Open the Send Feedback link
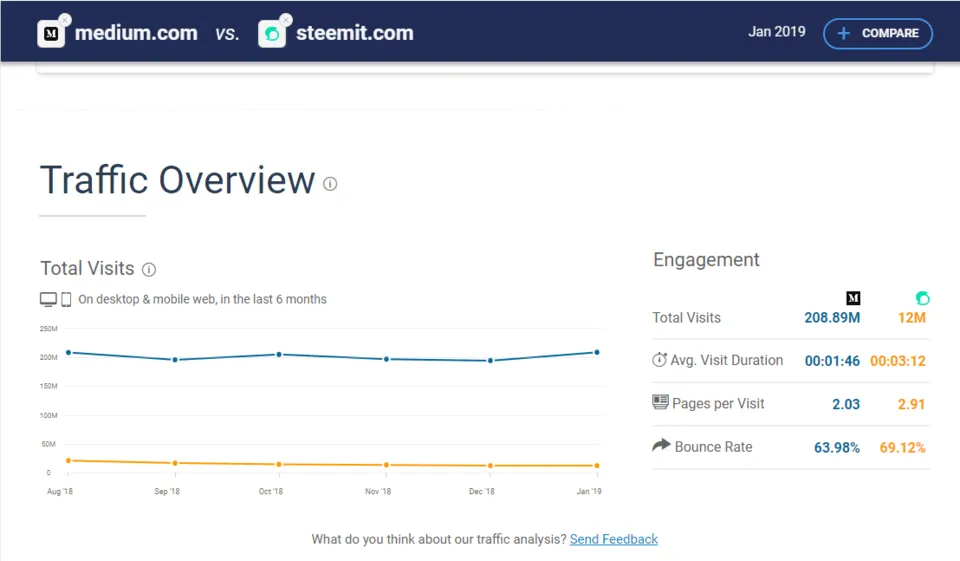The width and height of the screenshot is (960, 561). (x=613, y=539)
